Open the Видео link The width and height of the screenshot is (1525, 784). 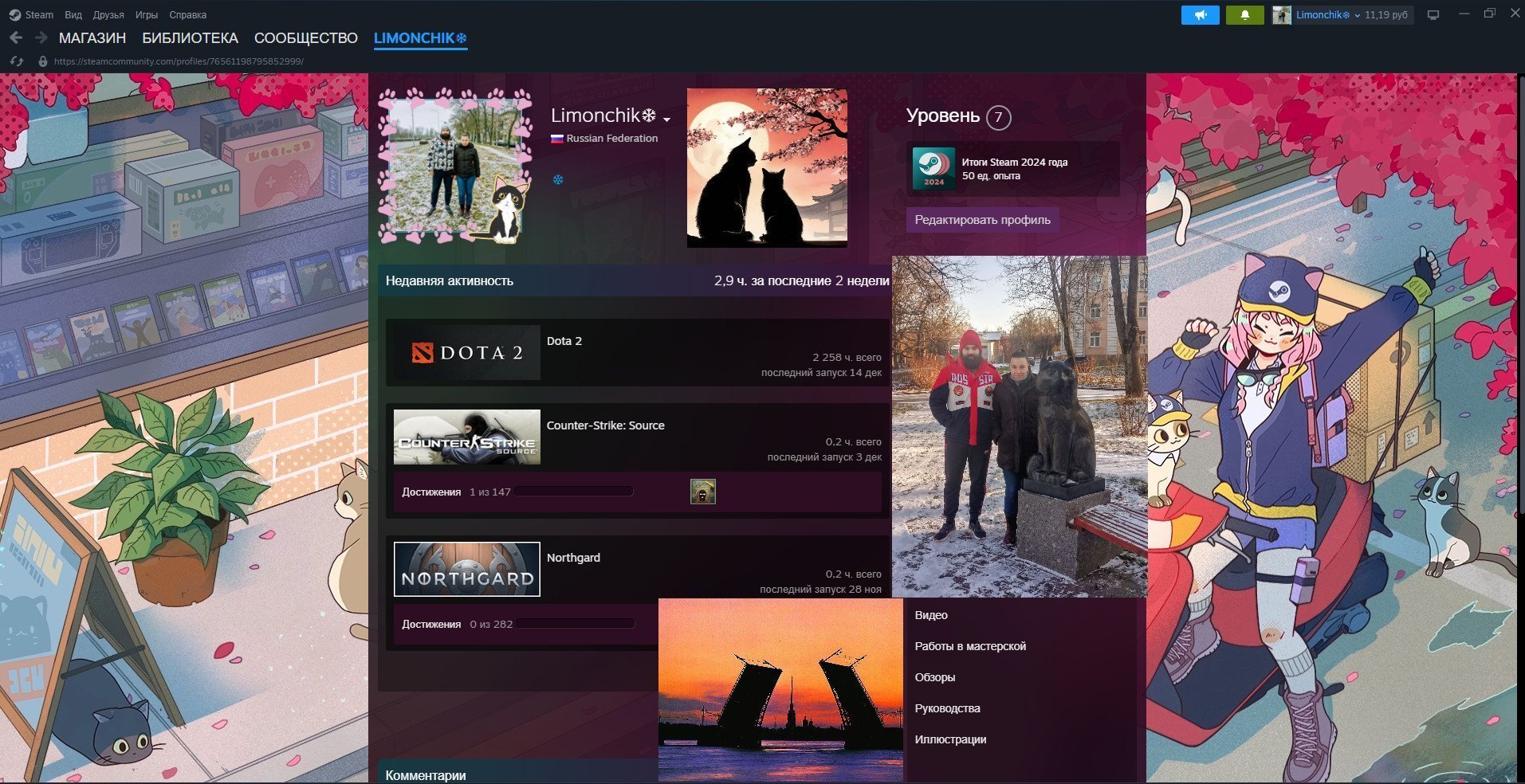coord(931,615)
